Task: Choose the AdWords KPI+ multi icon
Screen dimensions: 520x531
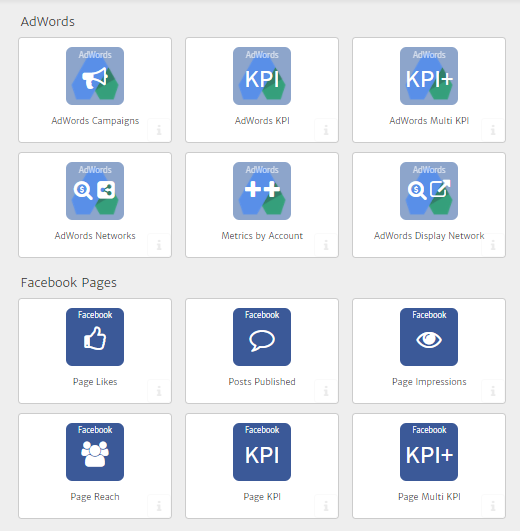Action: coord(429,76)
